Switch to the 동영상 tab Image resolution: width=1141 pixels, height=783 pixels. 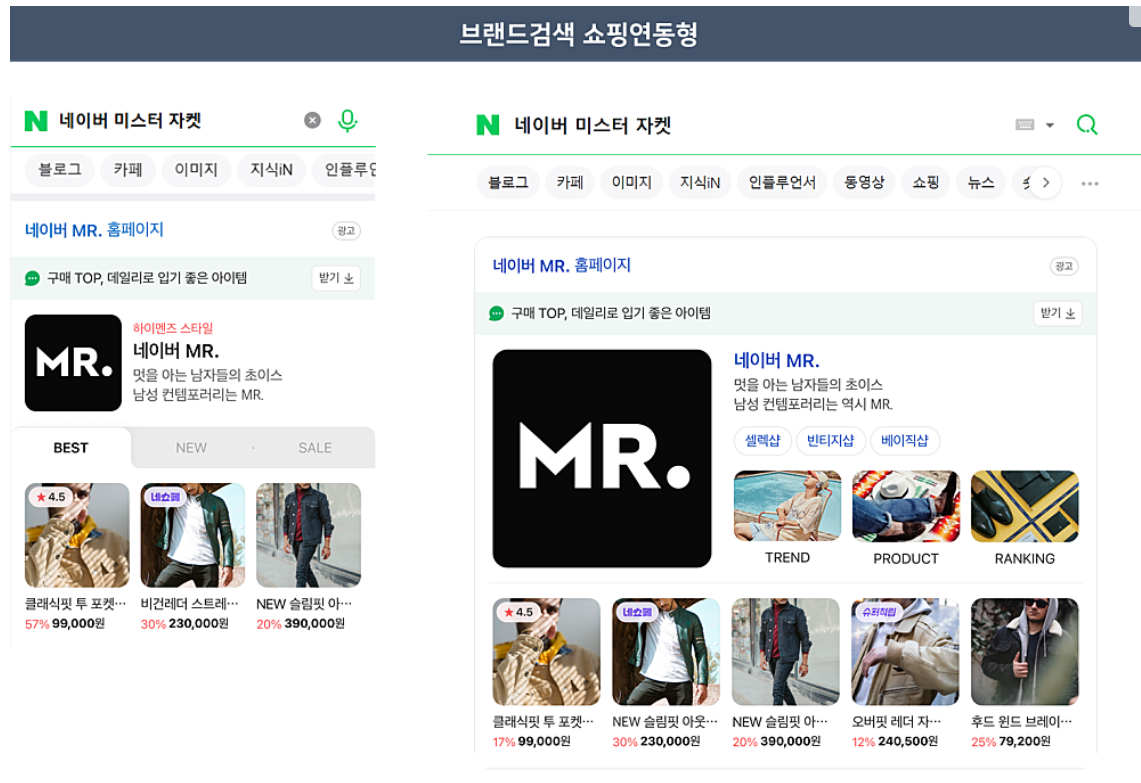pos(864,183)
